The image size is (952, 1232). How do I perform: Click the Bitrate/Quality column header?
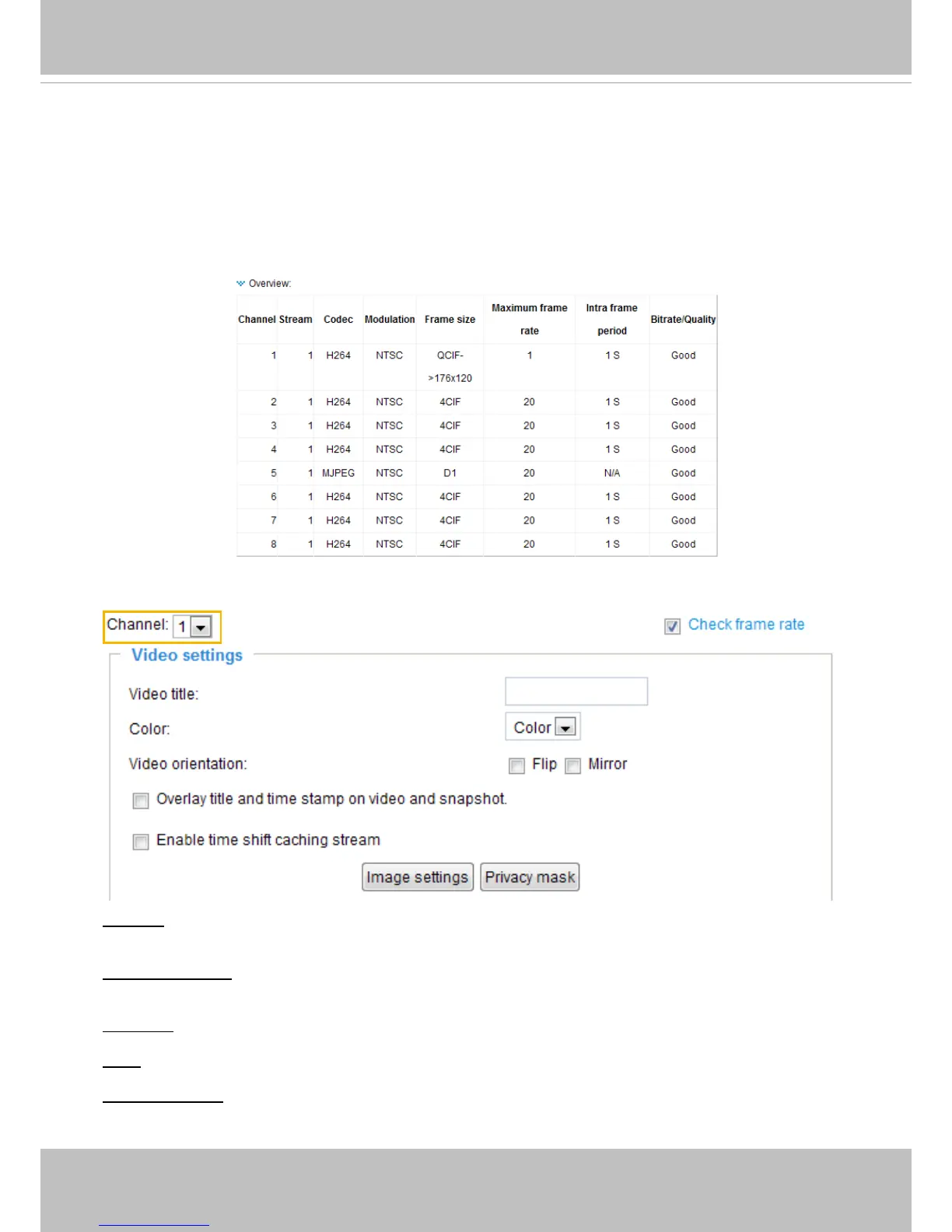click(683, 320)
